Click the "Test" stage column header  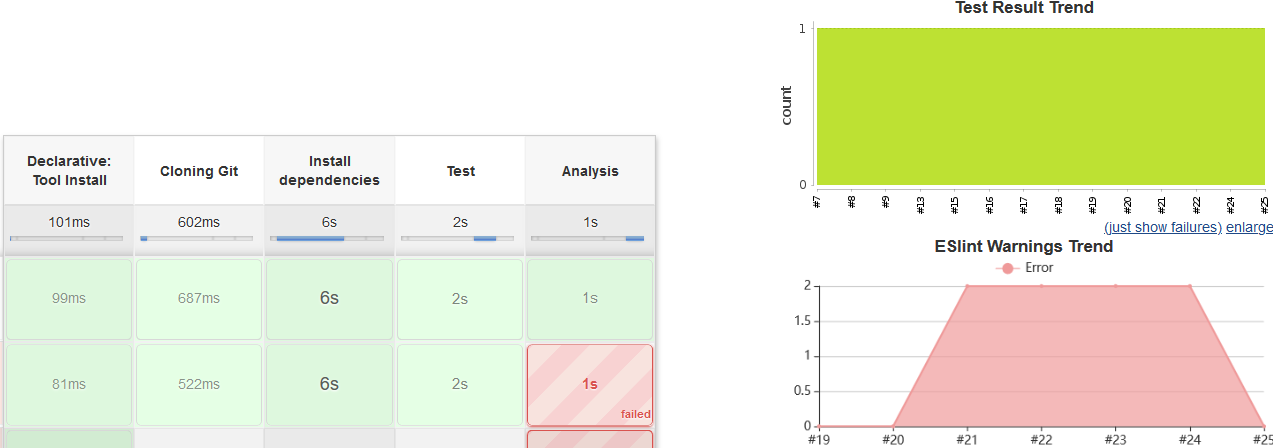[x=460, y=171]
